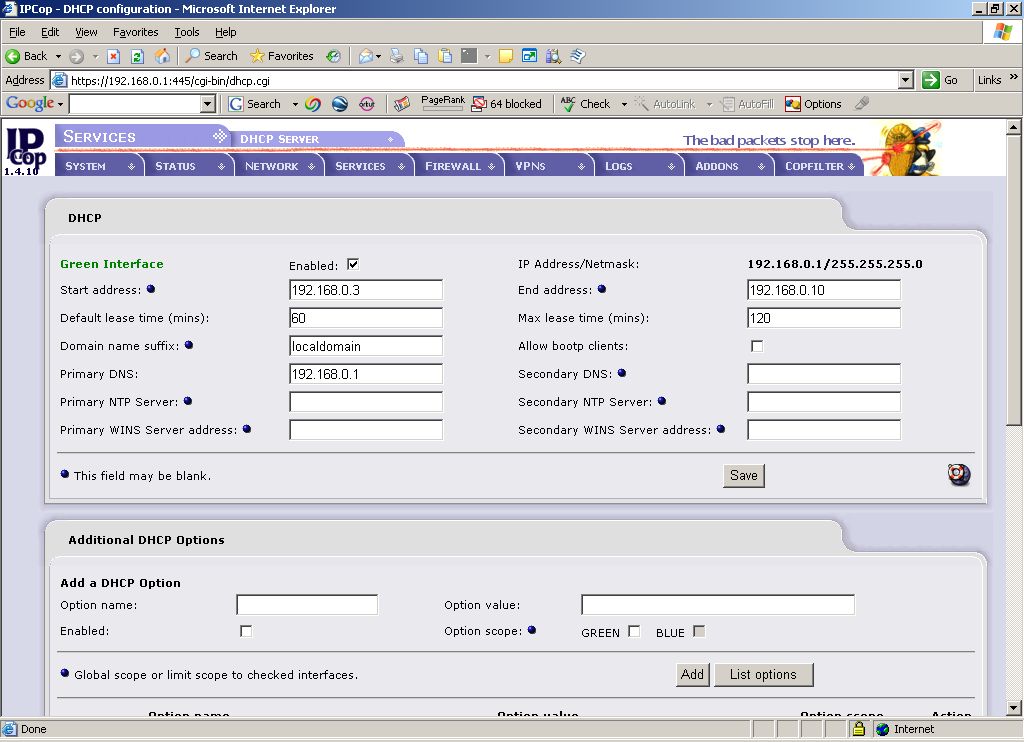Open the History icon
1024x742 pixels.
(x=334, y=56)
